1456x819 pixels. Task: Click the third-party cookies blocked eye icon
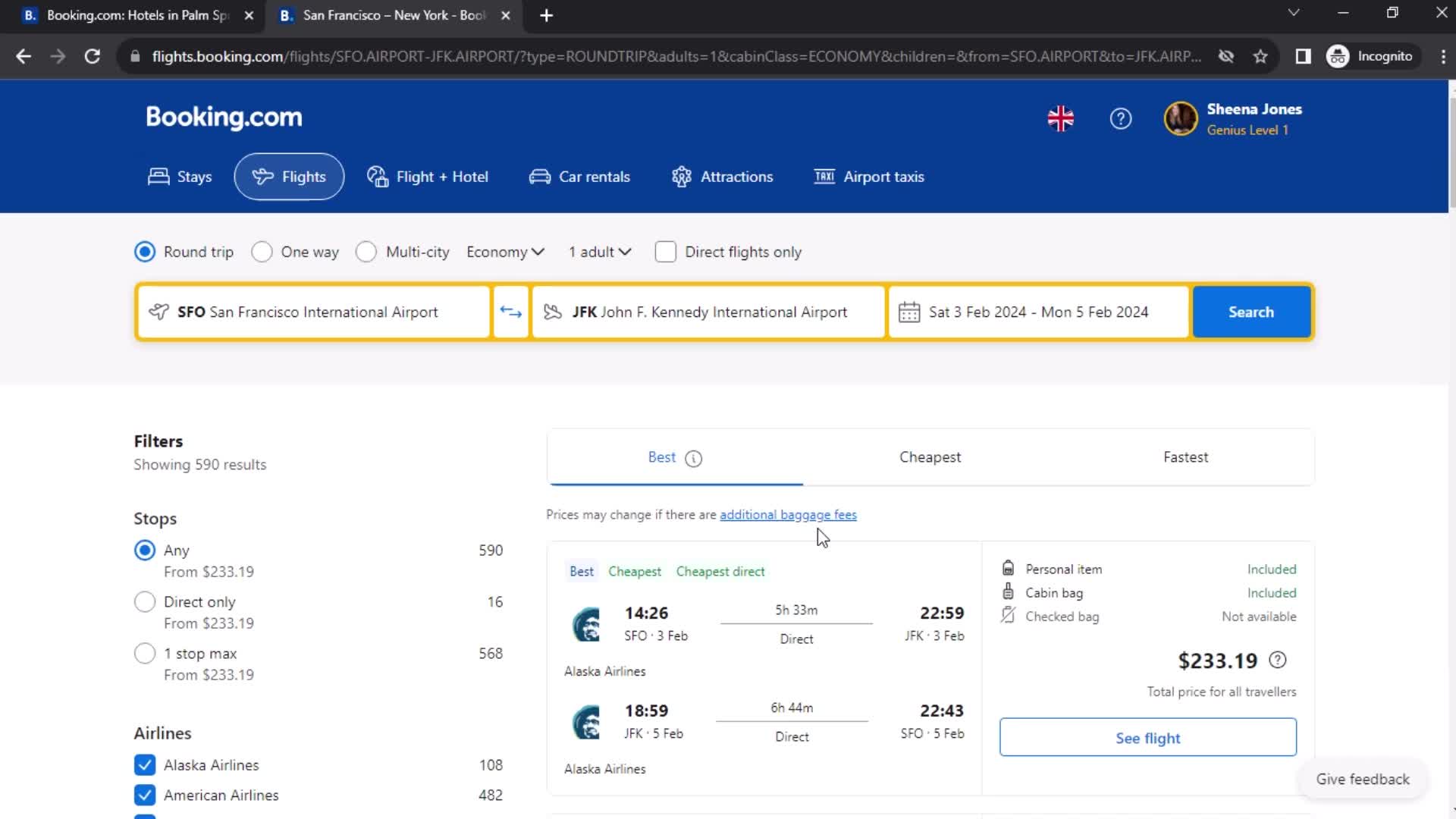(x=1225, y=56)
